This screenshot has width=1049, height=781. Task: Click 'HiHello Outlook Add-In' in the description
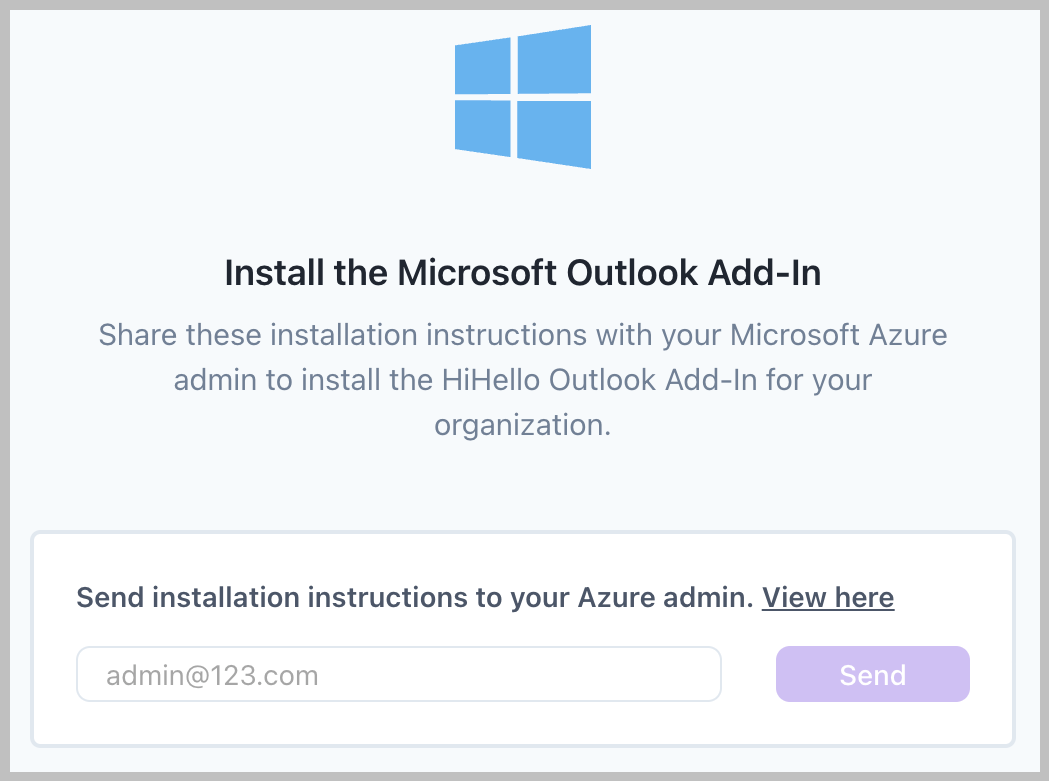(x=599, y=379)
